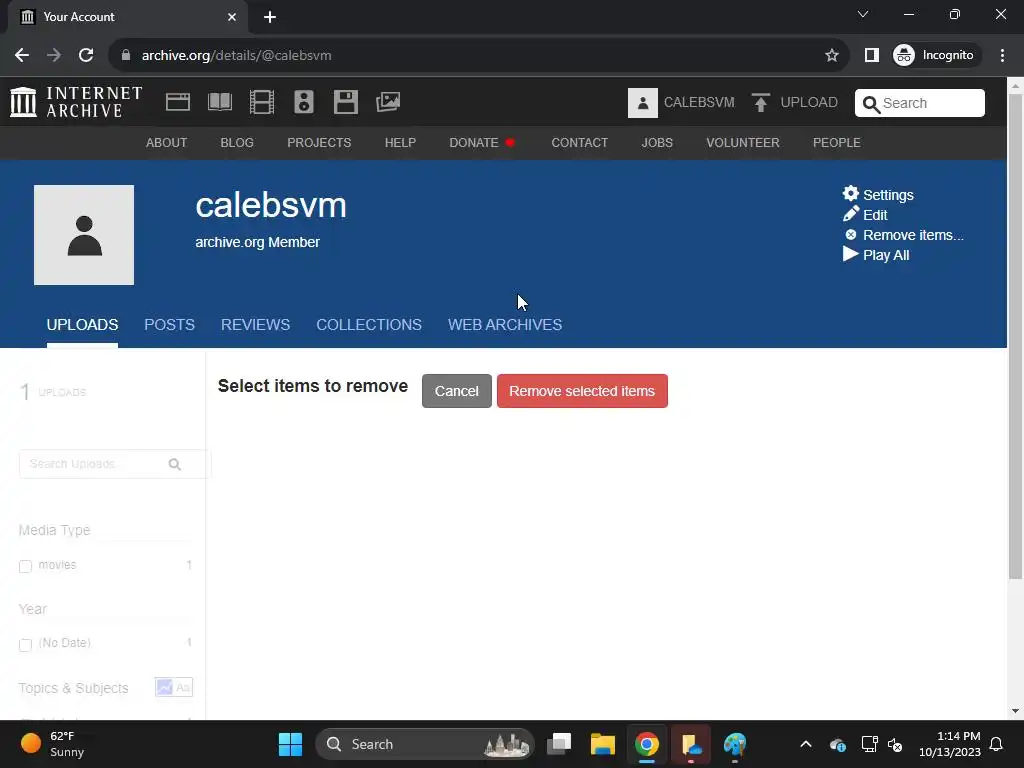Click the CALEBSVM account link
1024x768 pixels.
point(699,103)
